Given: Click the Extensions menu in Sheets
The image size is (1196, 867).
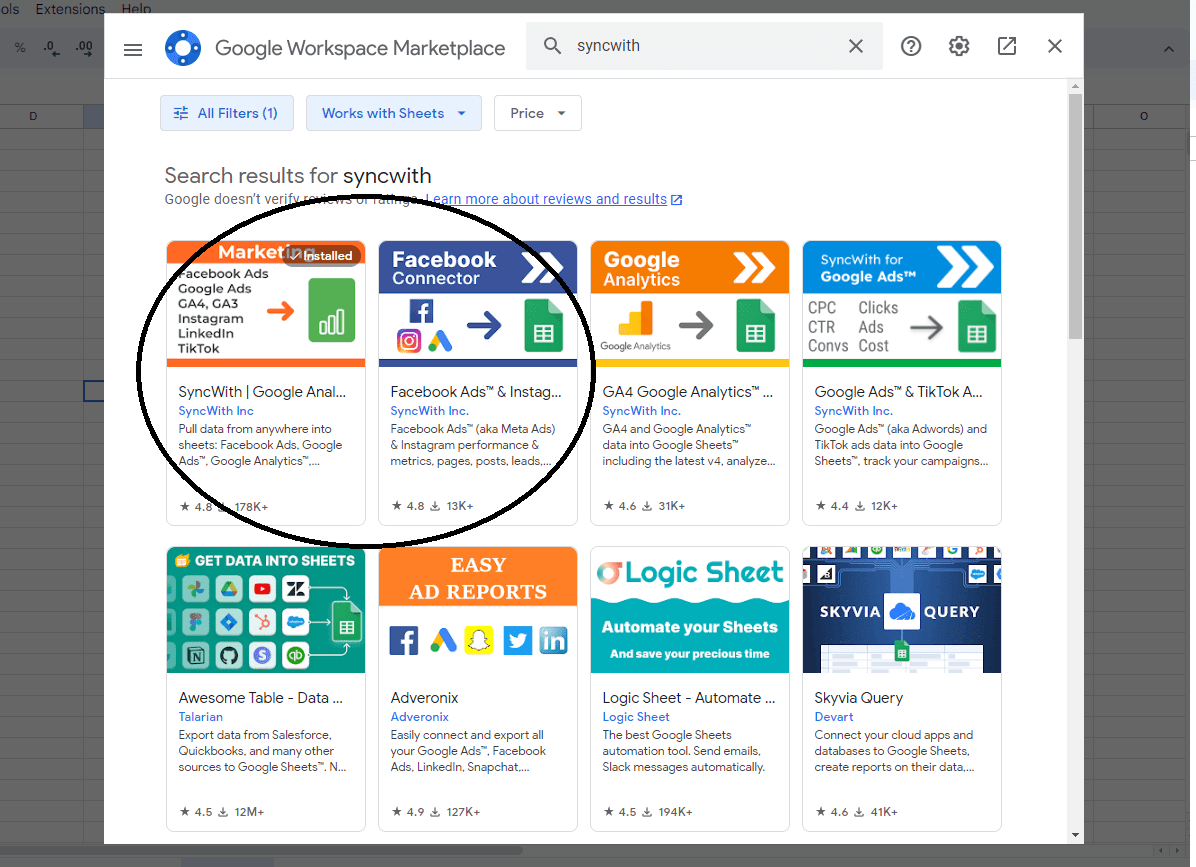Looking at the screenshot, I should (x=70, y=9).
